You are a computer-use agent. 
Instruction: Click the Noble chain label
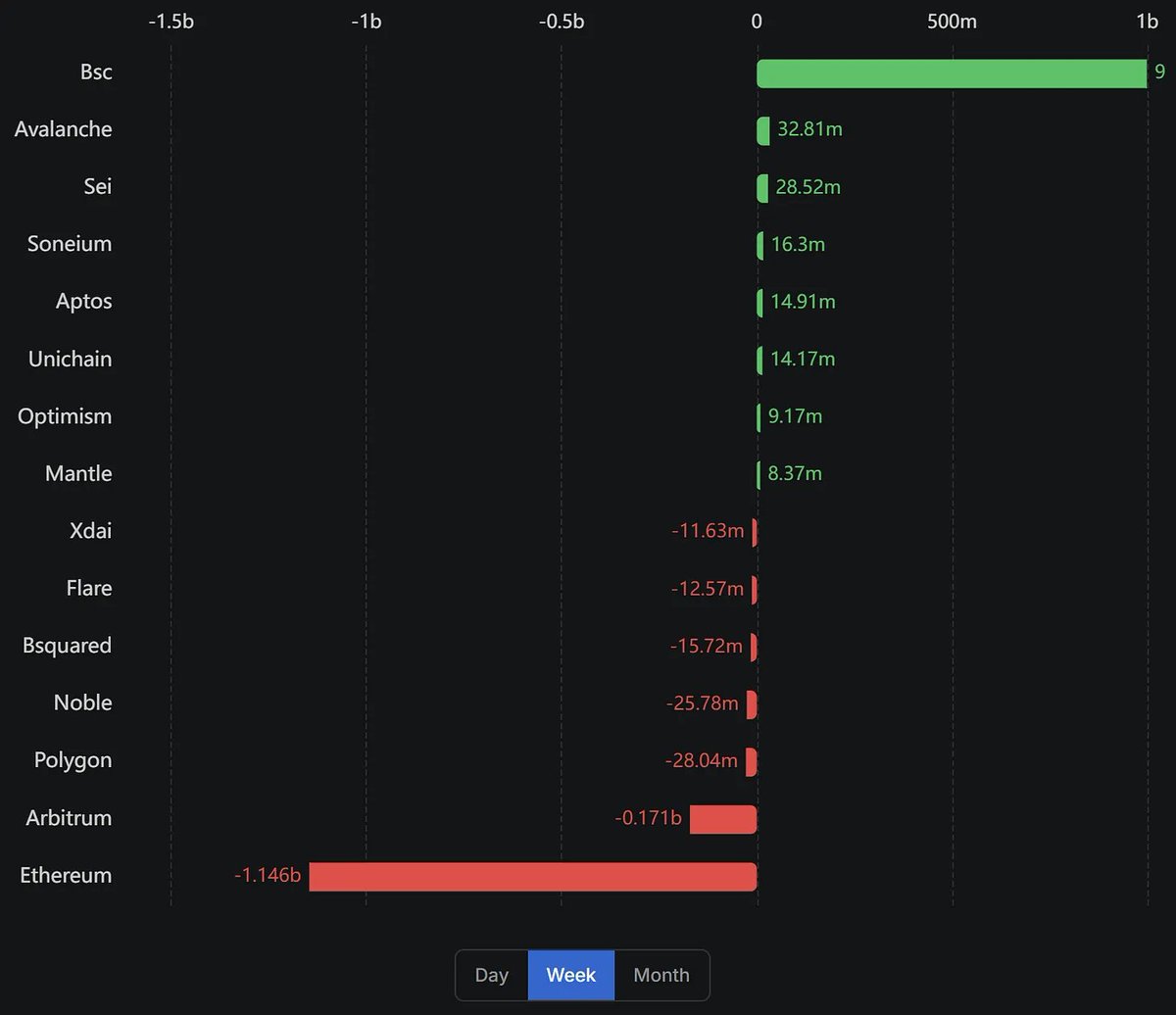click(x=83, y=702)
